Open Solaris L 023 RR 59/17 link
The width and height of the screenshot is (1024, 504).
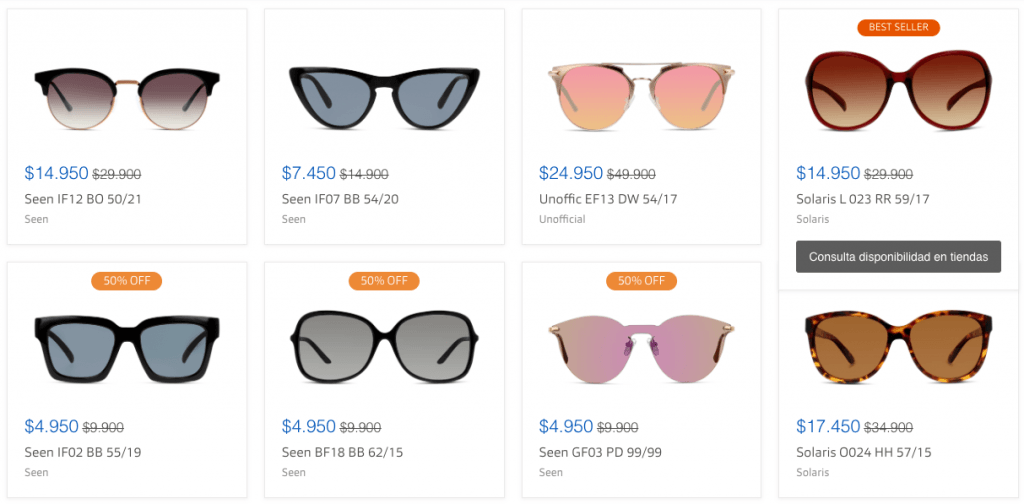[x=863, y=199]
